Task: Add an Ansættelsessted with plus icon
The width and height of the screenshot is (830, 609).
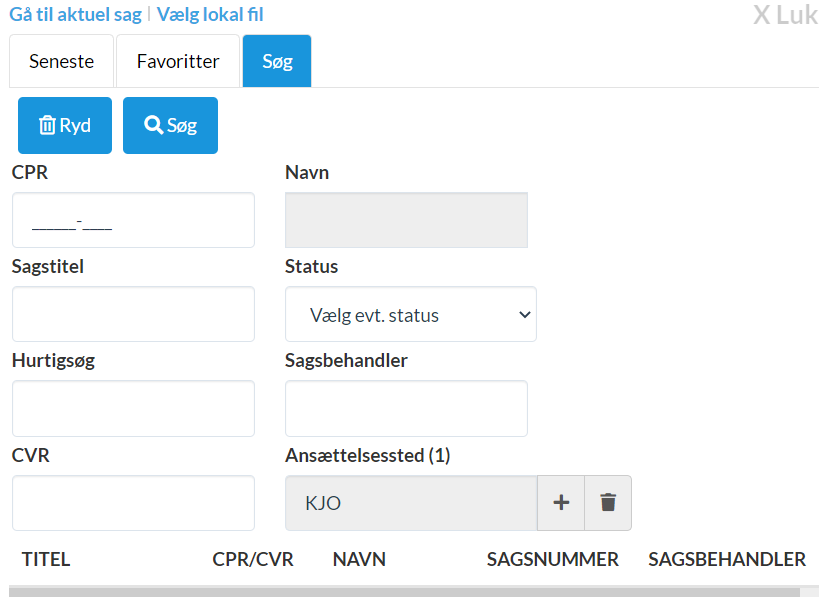Action: [x=561, y=503]
